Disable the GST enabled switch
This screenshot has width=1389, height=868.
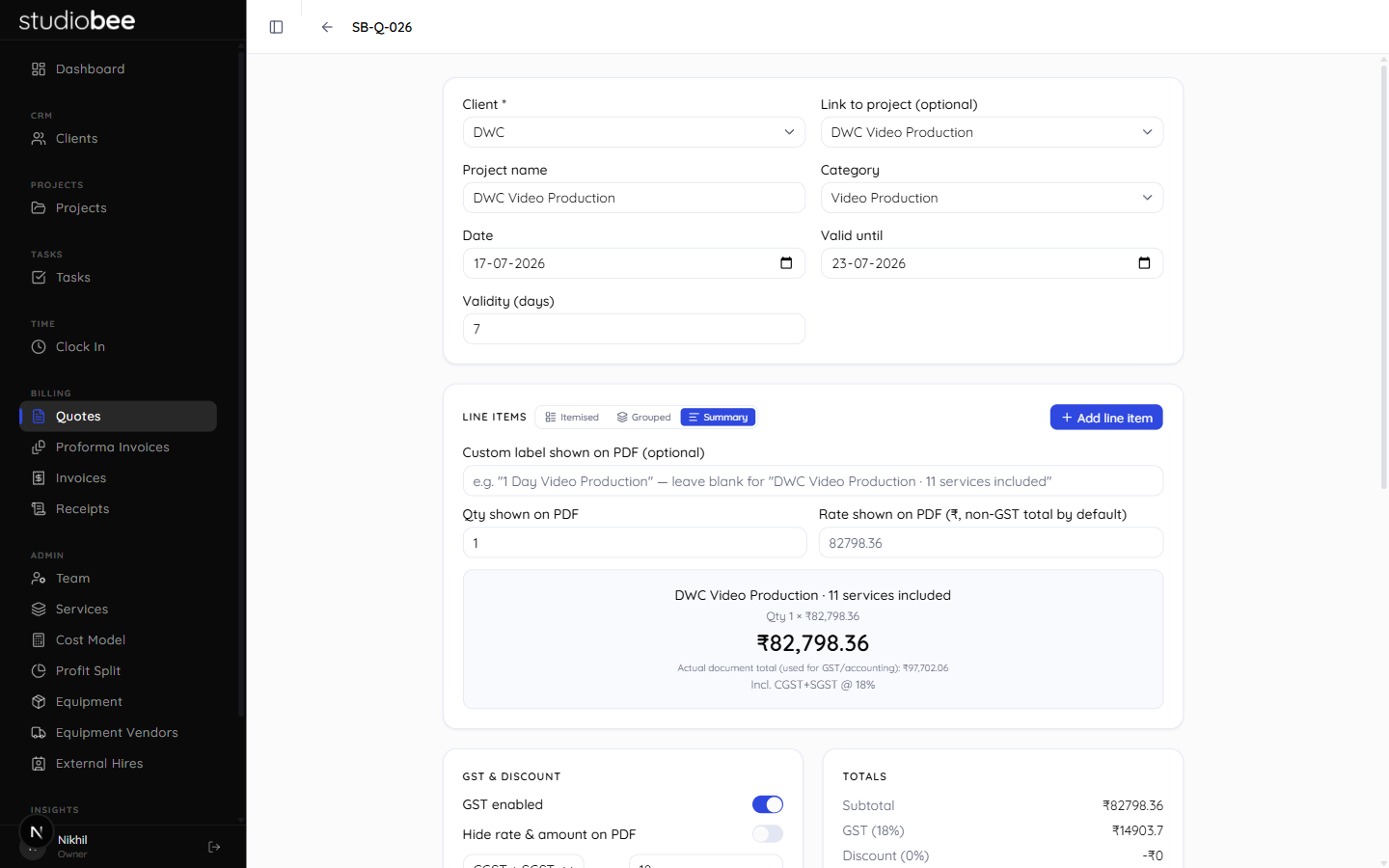point(768,804)
